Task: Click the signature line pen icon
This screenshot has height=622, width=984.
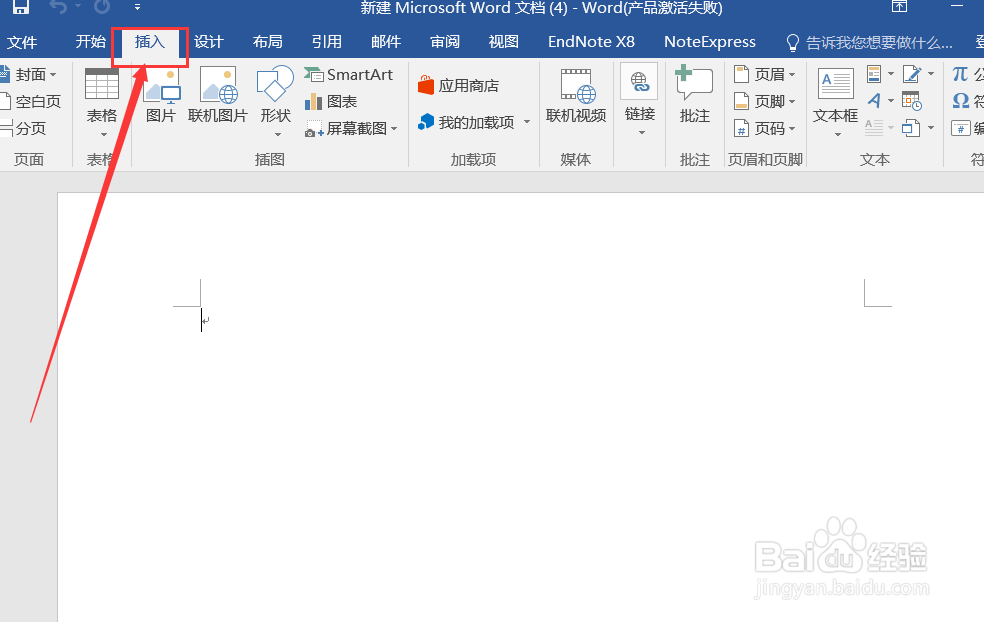Action: tap(911, 74)
